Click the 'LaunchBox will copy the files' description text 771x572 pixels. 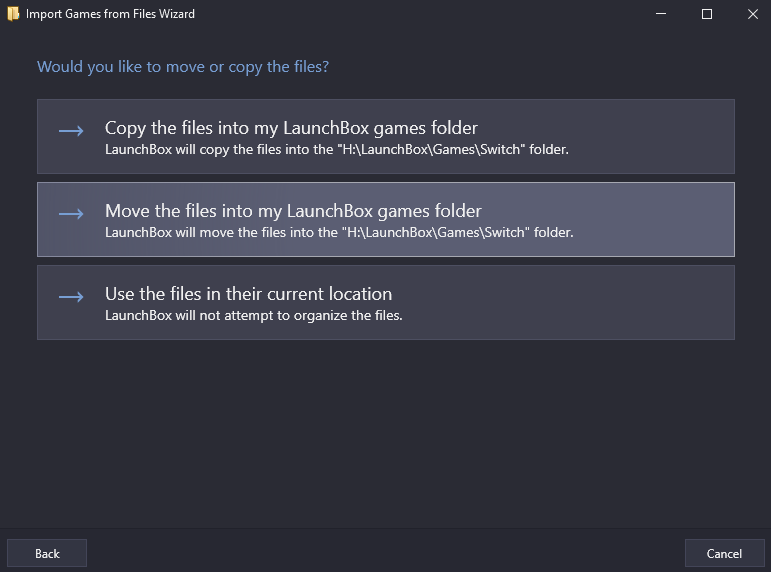point(337,150)
